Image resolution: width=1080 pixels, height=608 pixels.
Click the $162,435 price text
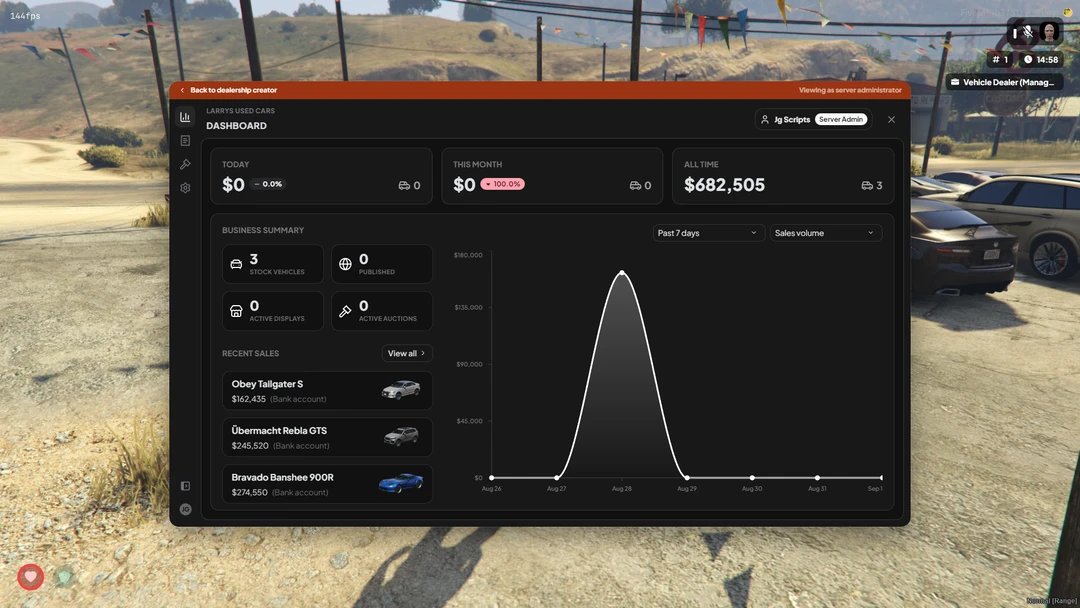tap(249, 399)
